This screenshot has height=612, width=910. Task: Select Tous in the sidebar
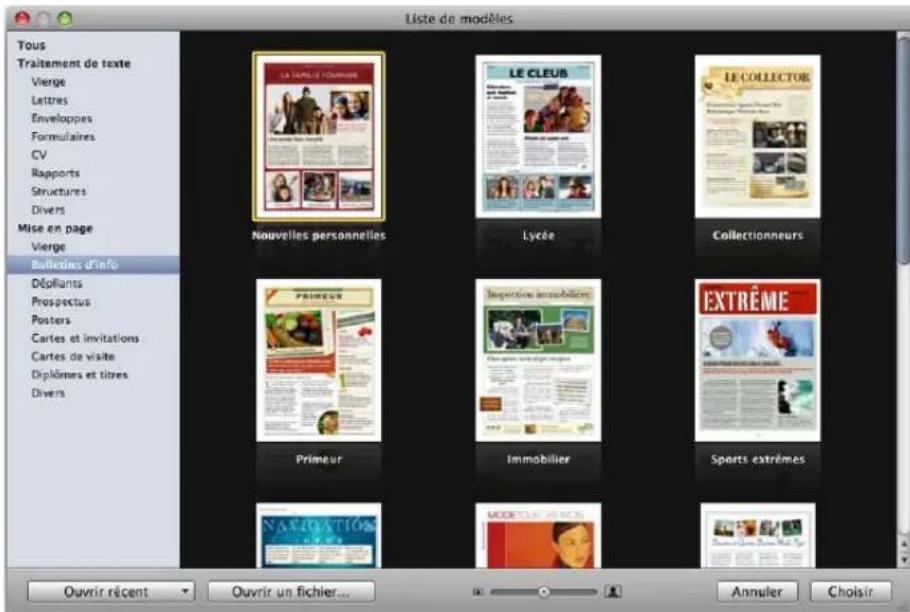point(31,45)
